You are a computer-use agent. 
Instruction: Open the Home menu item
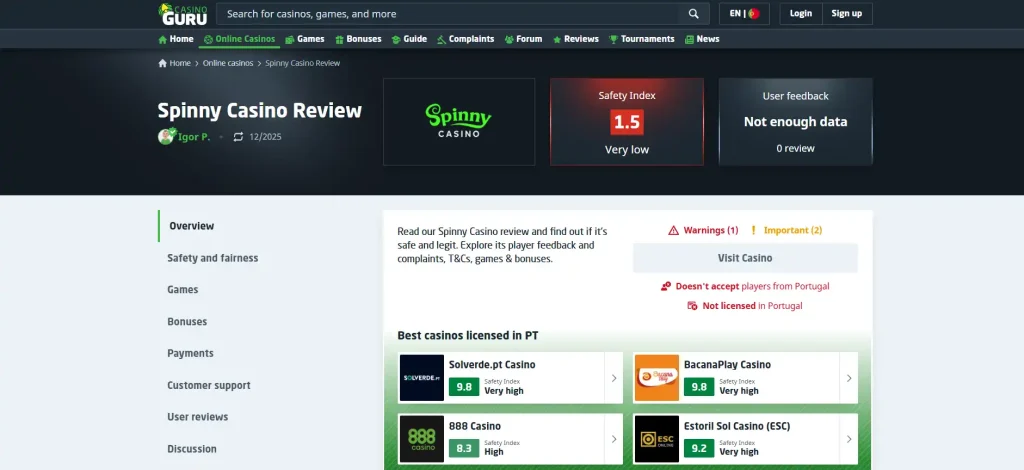[176, 39]
